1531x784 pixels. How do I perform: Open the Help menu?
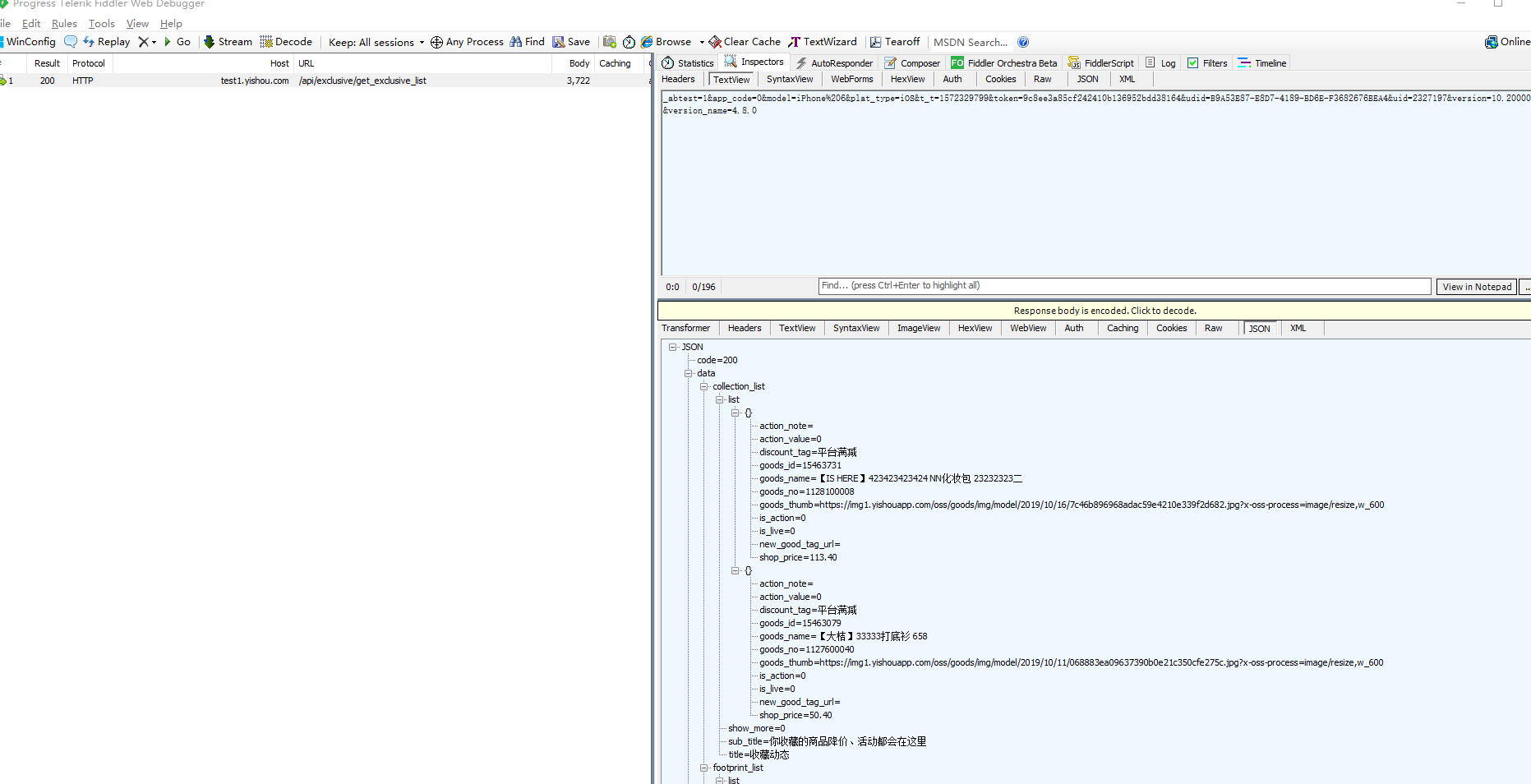(x=171, y=24)
